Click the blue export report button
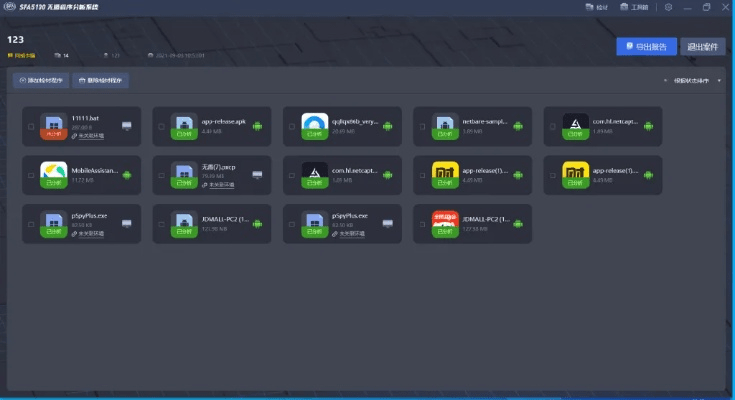Viewport: 735px width, 400px height. point(646,46)
